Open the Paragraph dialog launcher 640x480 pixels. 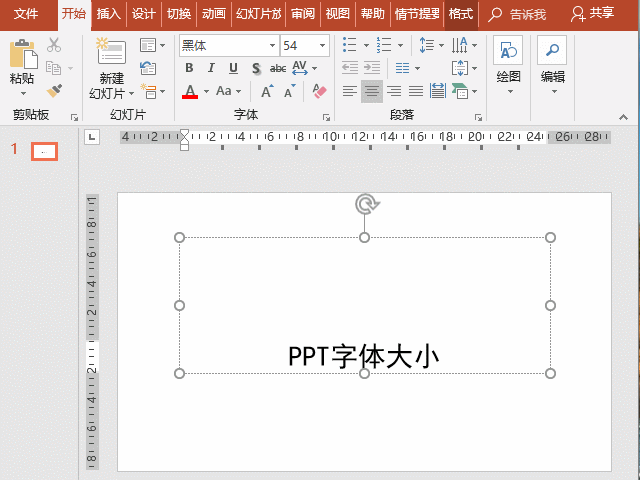(x=478, y=118)
